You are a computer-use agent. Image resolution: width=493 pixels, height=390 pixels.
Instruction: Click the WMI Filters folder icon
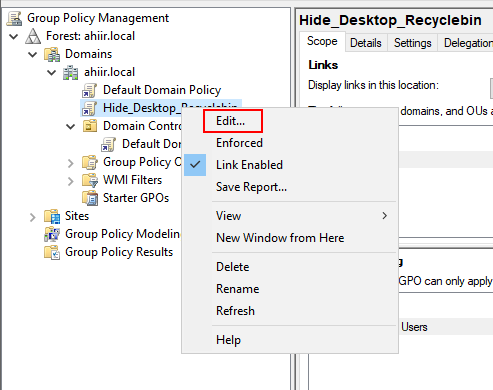coord(90,180)
